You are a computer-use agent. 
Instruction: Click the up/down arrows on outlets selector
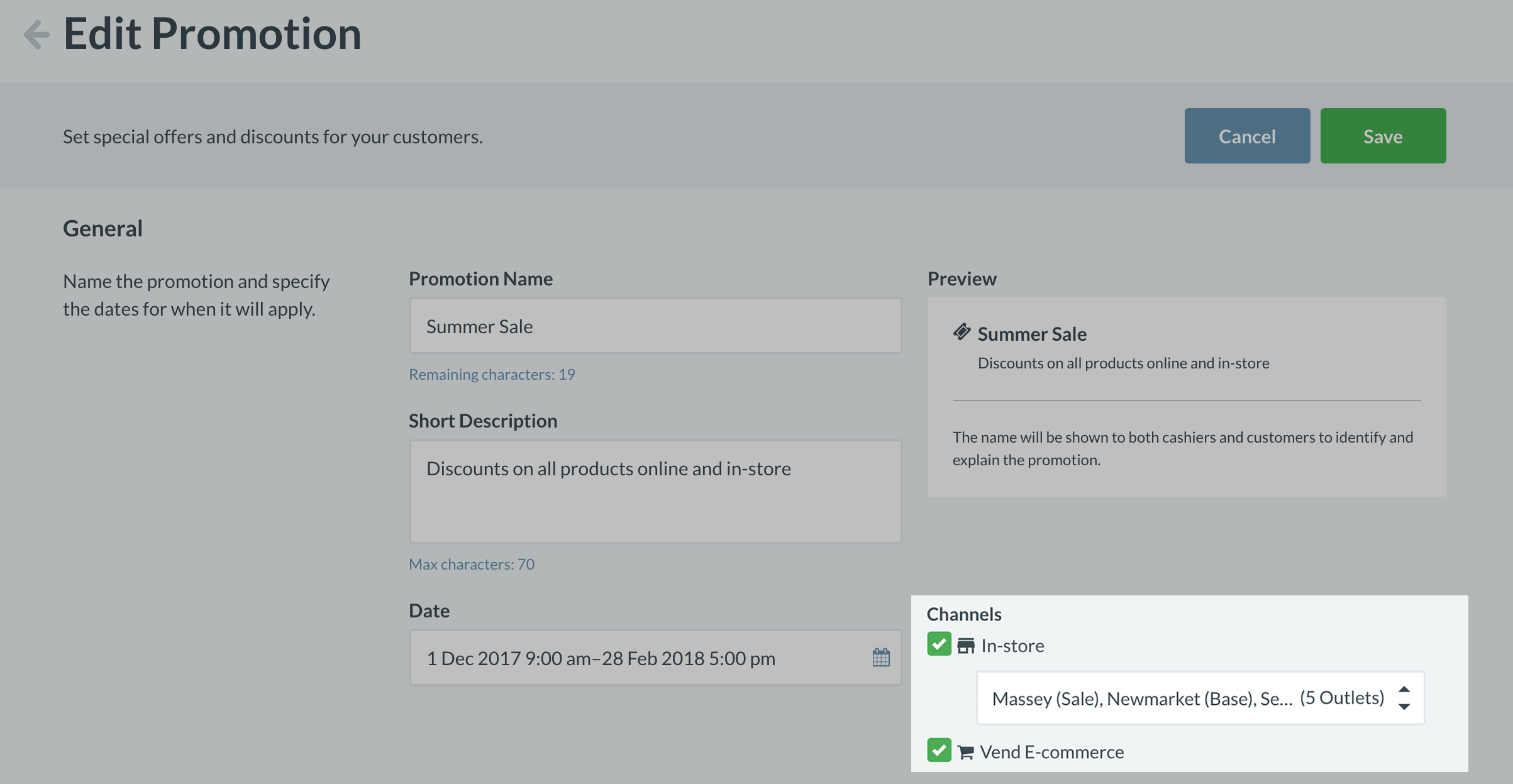[1404, 698]
